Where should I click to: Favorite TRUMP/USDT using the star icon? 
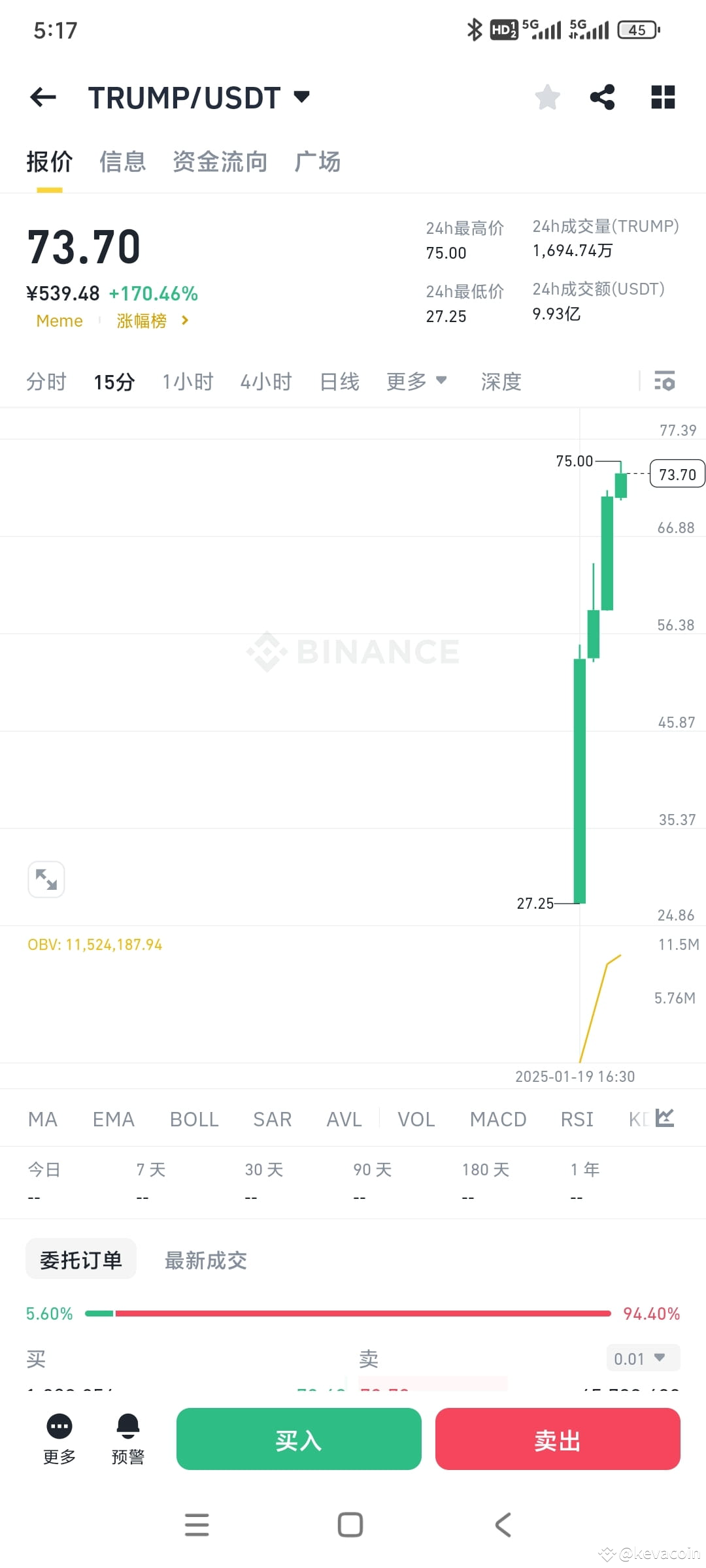[547, 97]
